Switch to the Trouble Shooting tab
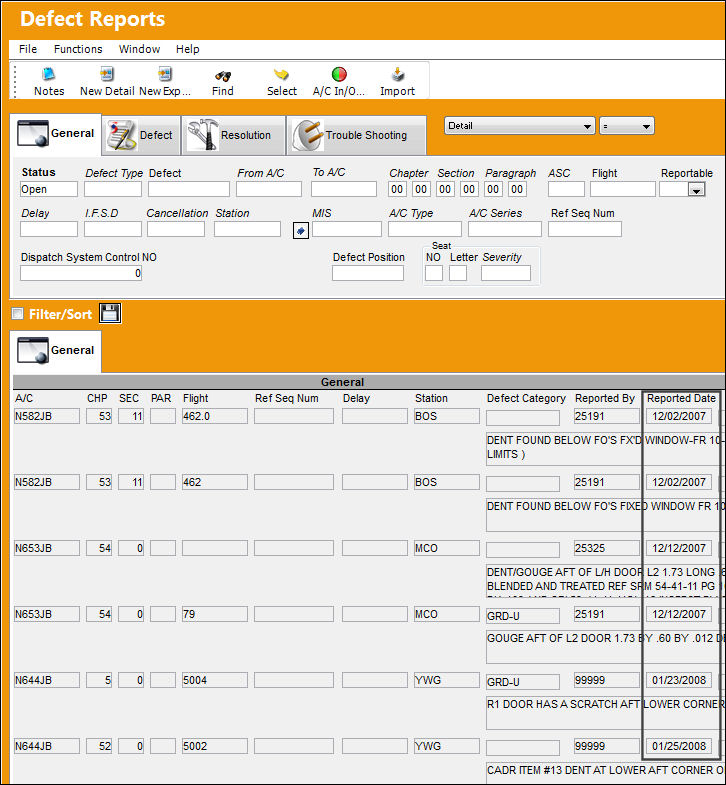726x785 pixels. pos(356,135)
